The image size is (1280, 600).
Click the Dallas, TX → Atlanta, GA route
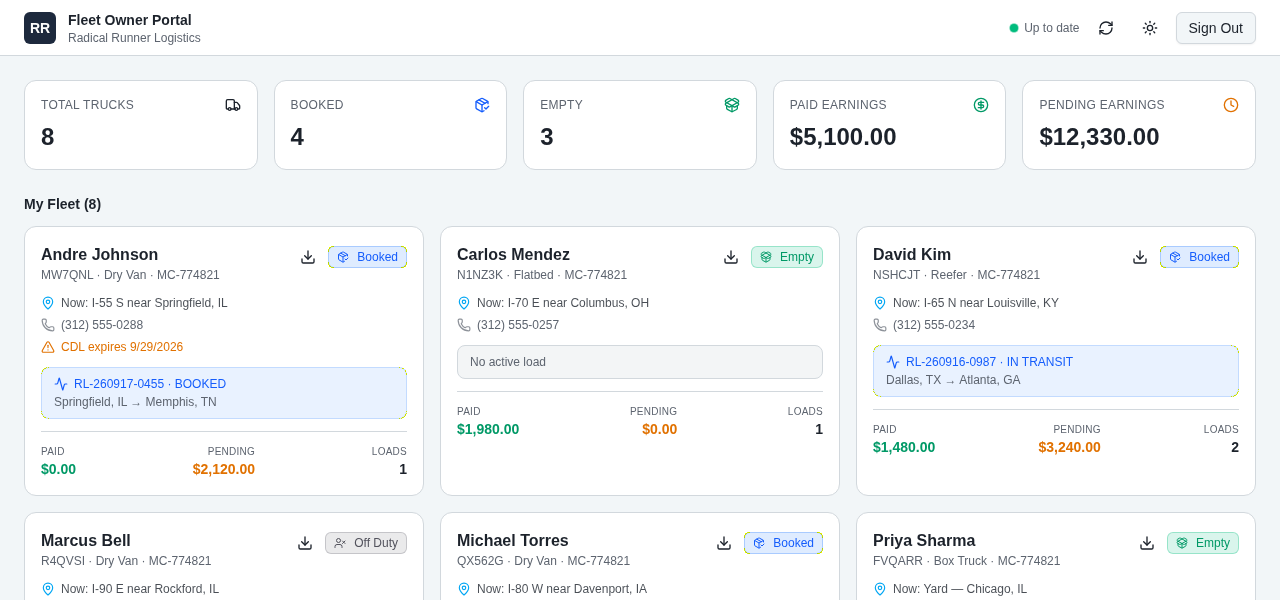click(953, 380)
